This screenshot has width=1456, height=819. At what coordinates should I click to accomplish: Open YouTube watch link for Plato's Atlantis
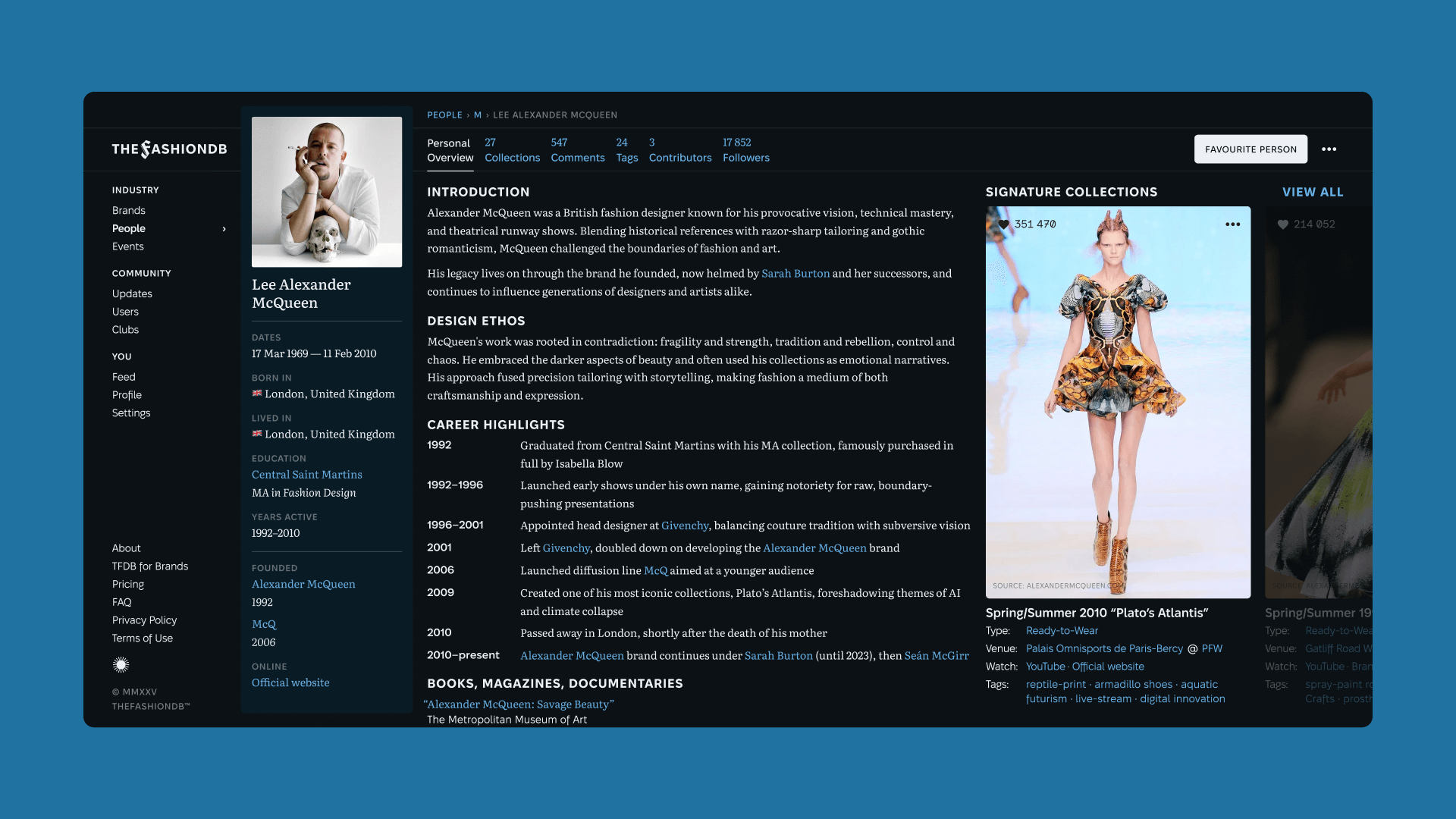(x=1045, y=667)
